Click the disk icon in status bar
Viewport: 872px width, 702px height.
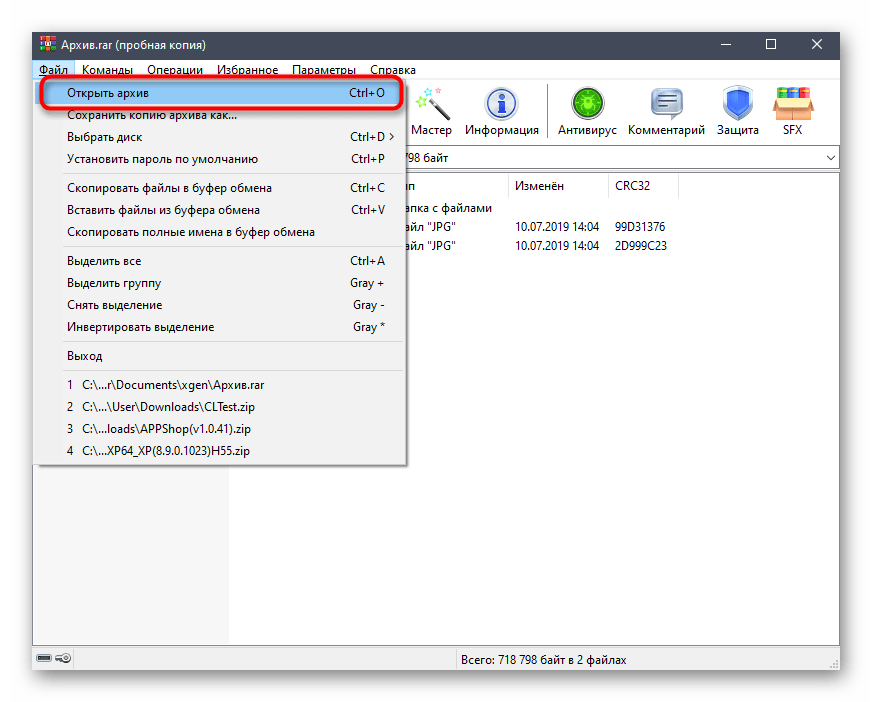pos(44,658)
